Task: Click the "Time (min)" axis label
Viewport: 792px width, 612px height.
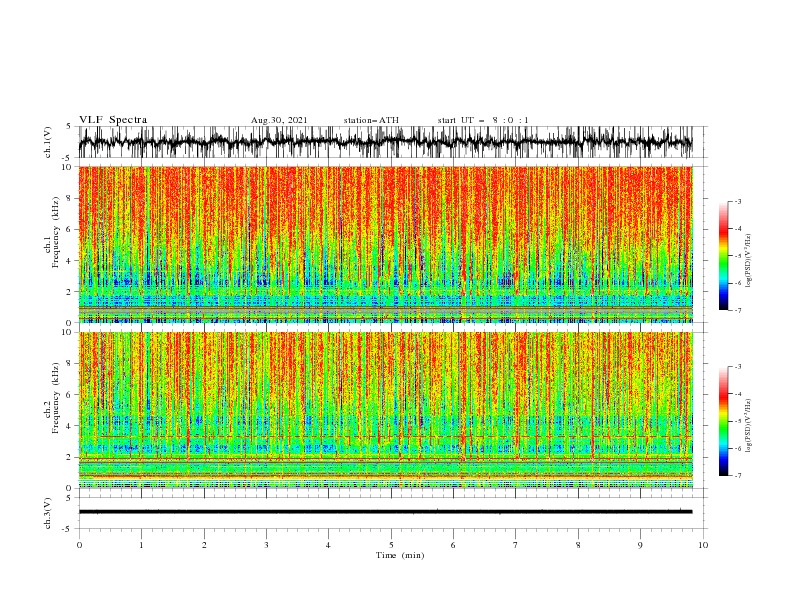Action: [400, 555]
